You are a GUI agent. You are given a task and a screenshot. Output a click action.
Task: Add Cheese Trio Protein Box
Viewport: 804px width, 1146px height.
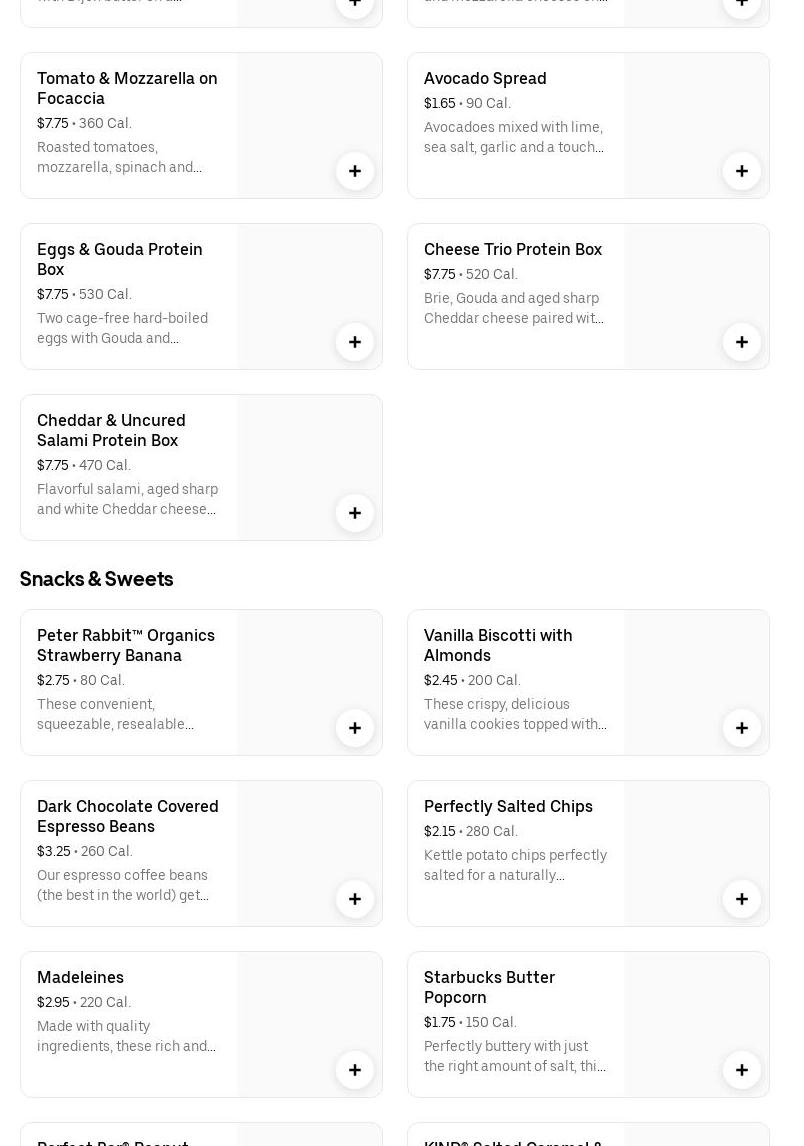click(742, 342)
